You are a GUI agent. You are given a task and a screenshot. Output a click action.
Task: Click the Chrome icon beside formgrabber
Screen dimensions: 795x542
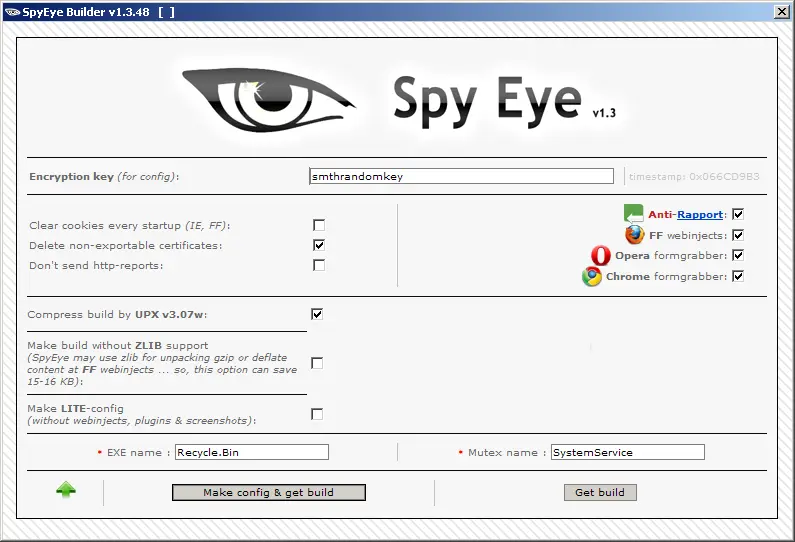[x=592, y=277]
